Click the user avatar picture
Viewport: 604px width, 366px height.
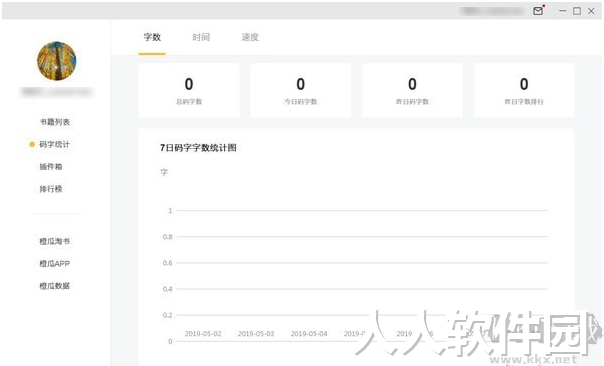[57, 61]
